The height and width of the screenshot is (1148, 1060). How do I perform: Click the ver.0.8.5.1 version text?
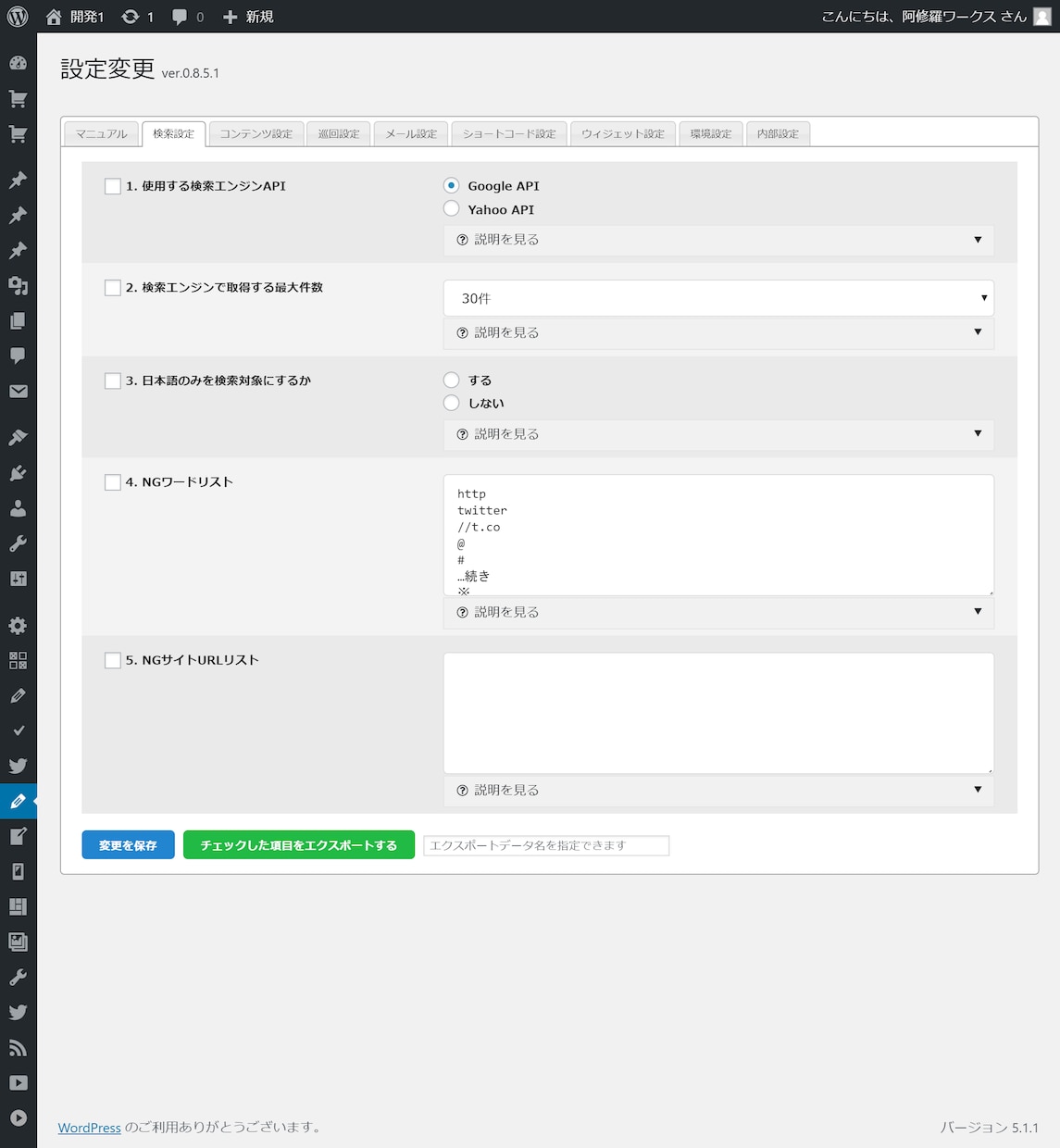pos(191,73)
